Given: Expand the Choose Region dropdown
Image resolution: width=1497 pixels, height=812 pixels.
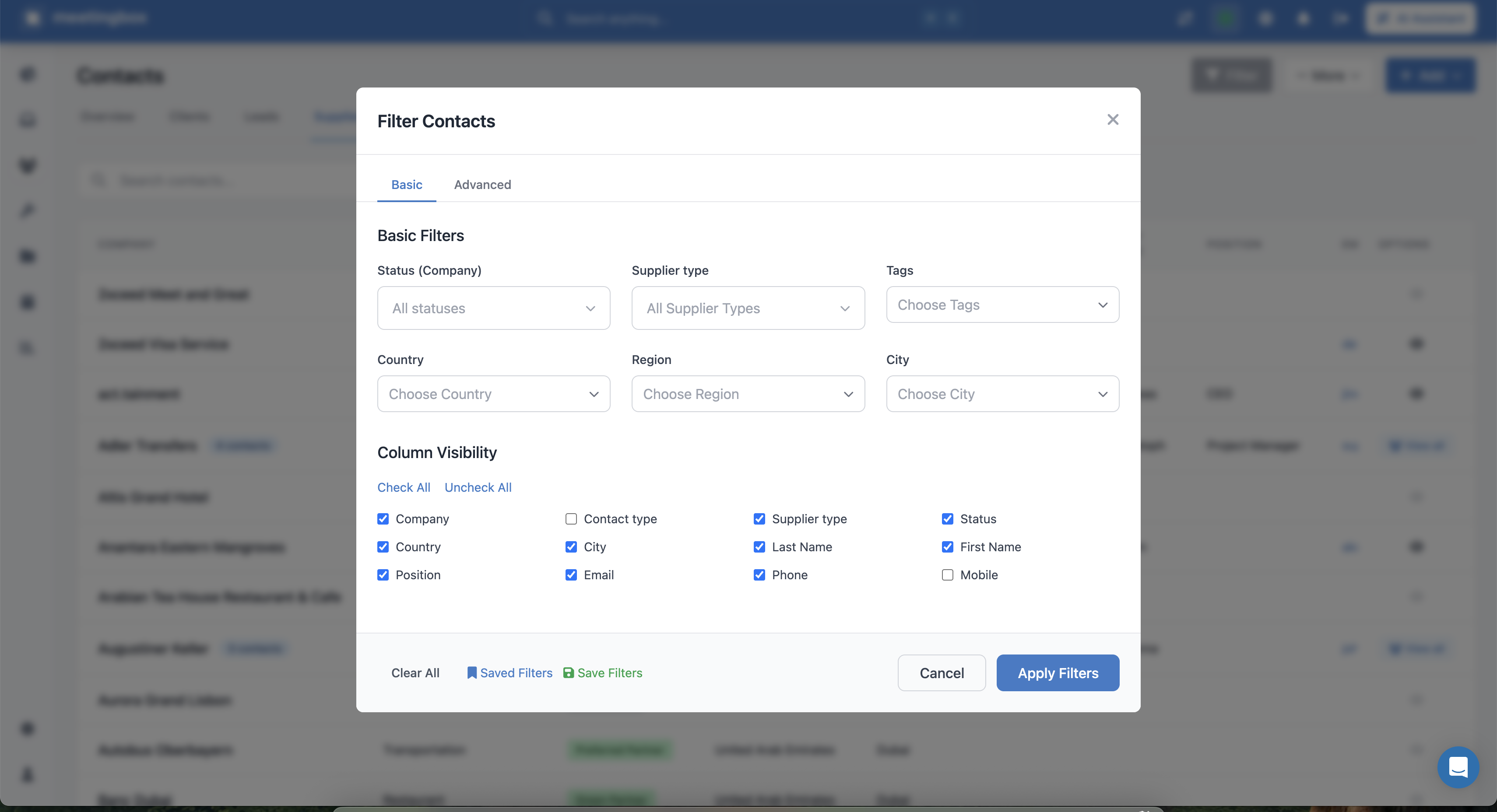Looking at the screenshot, I should coord(748,394).
